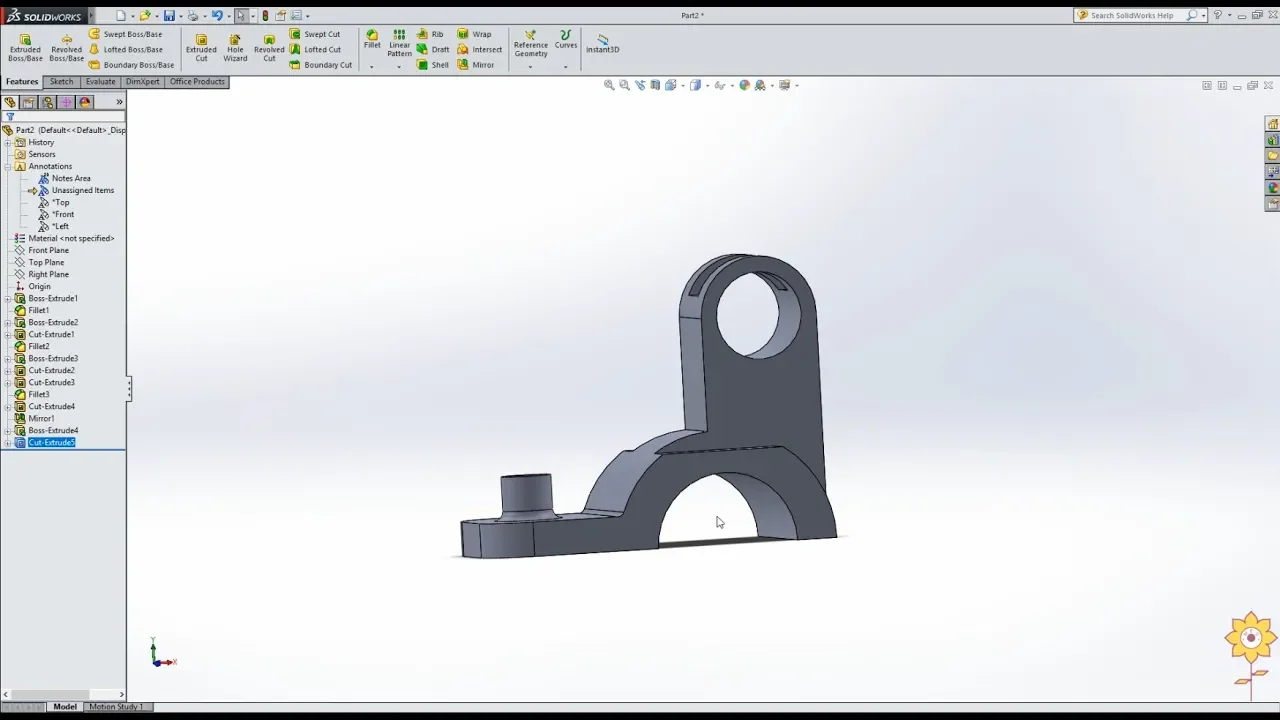This screenshot has width=1280, height=720.
Task: Select Swept Cut feature
Action: [x=315, y=34]
